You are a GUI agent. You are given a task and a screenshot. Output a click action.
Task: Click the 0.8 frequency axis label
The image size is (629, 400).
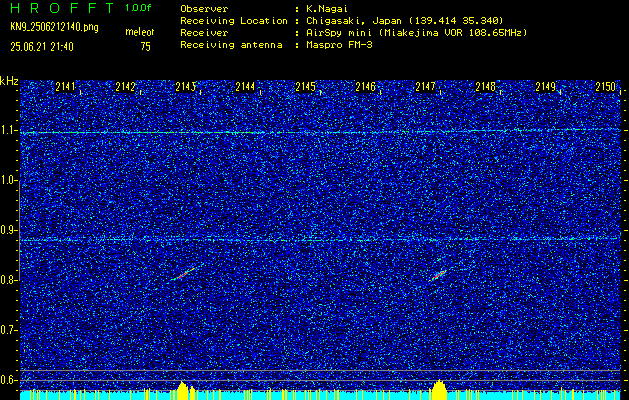(8, 280)
